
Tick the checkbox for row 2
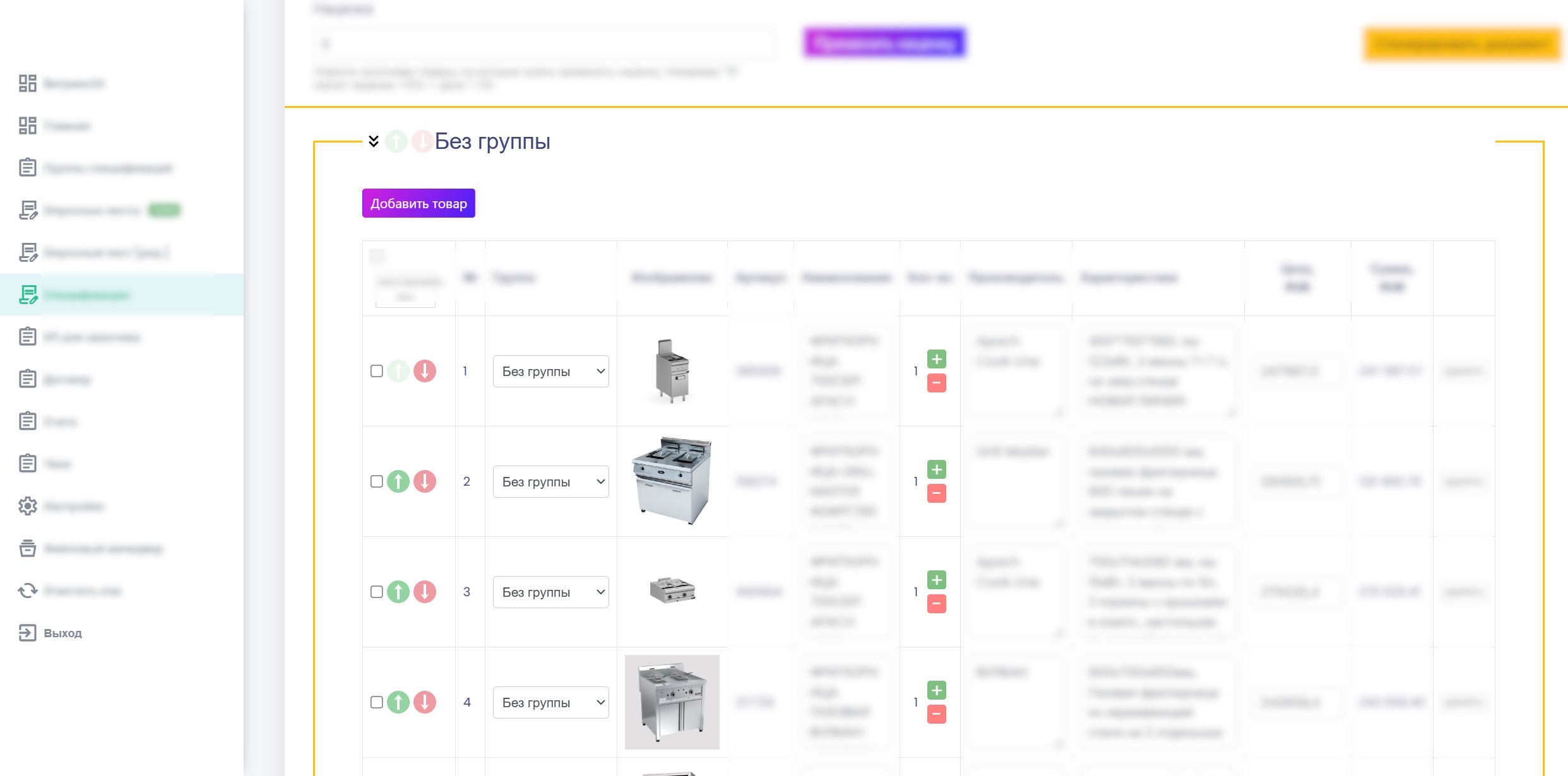377,481
